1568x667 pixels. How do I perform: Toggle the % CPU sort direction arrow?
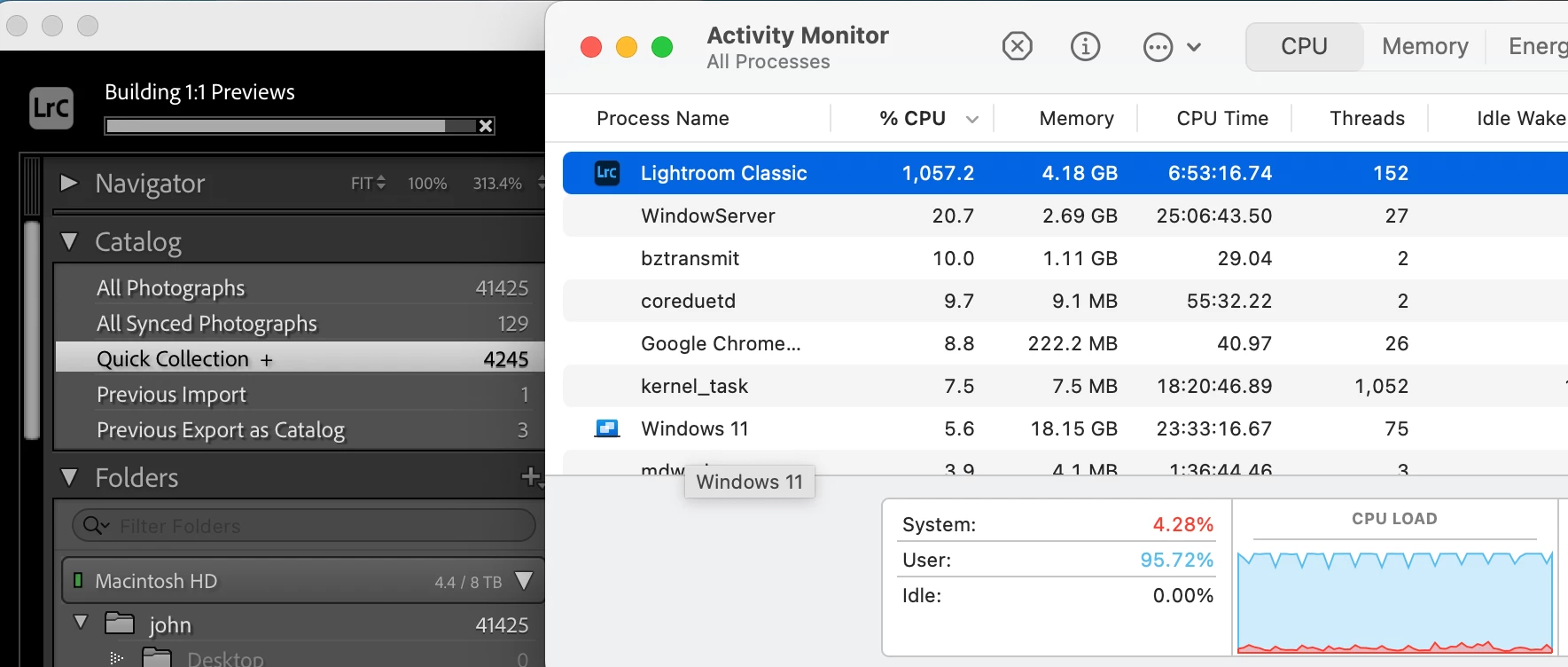pyautogui.click(x=972, y=119)
